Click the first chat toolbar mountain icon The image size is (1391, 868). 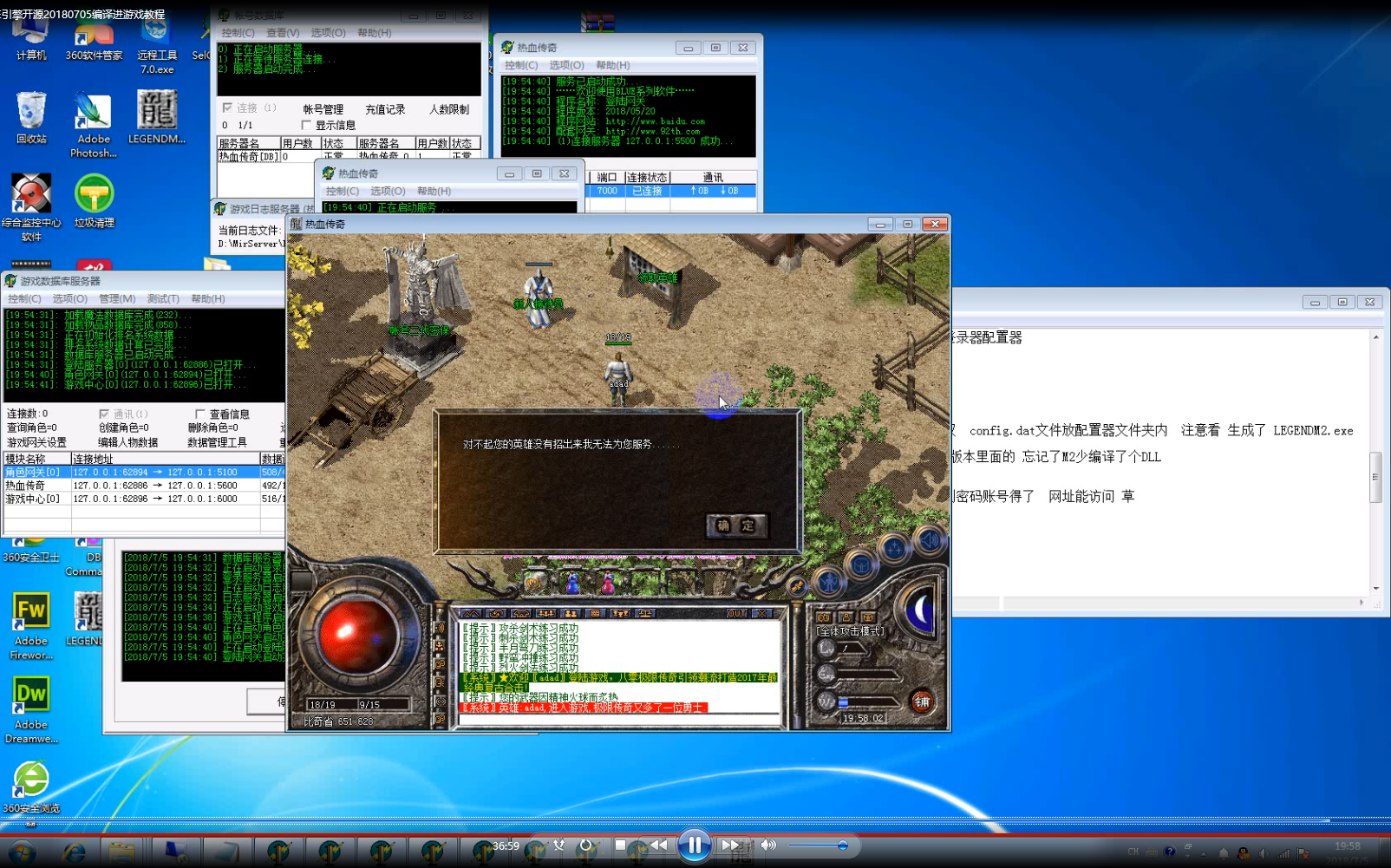click(x=471, y=613)
